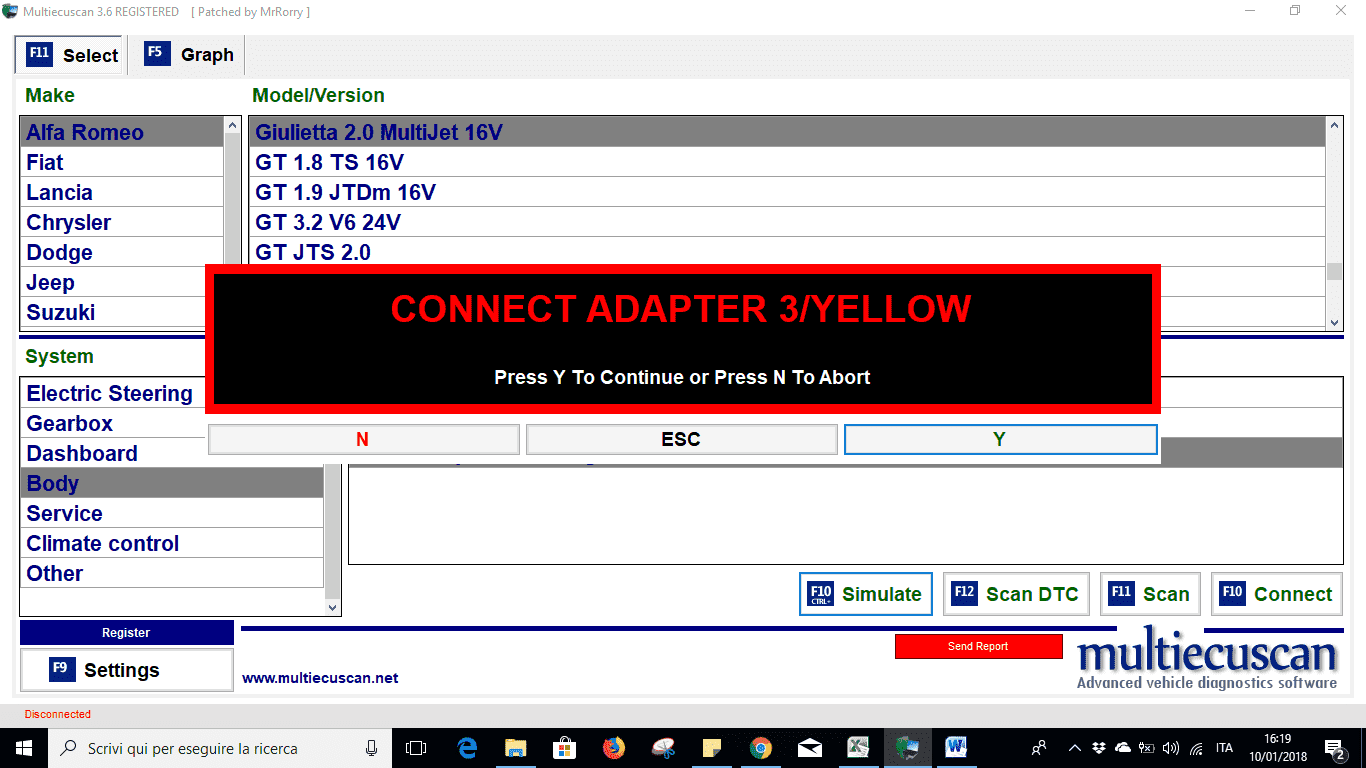Select Climate control in System list
Viewport: 1366px width, 768px height.
[103, 544]
